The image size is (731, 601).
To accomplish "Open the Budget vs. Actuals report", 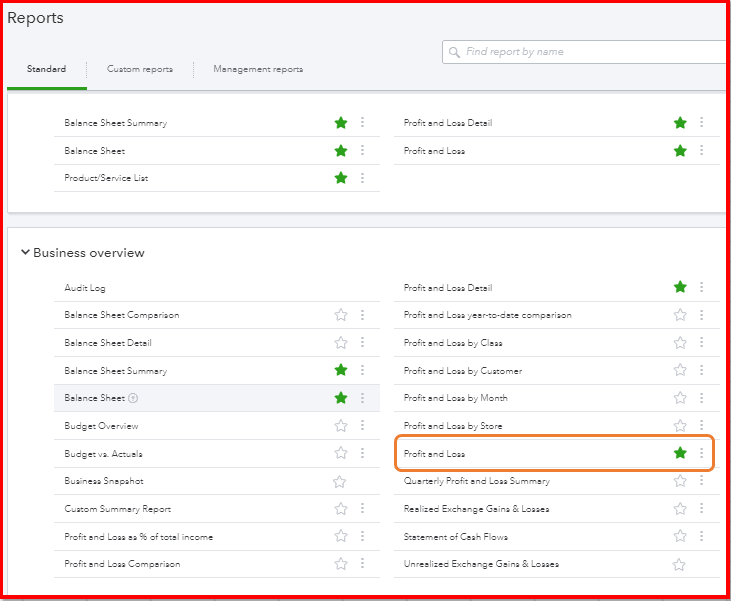I will click(103, 454).
